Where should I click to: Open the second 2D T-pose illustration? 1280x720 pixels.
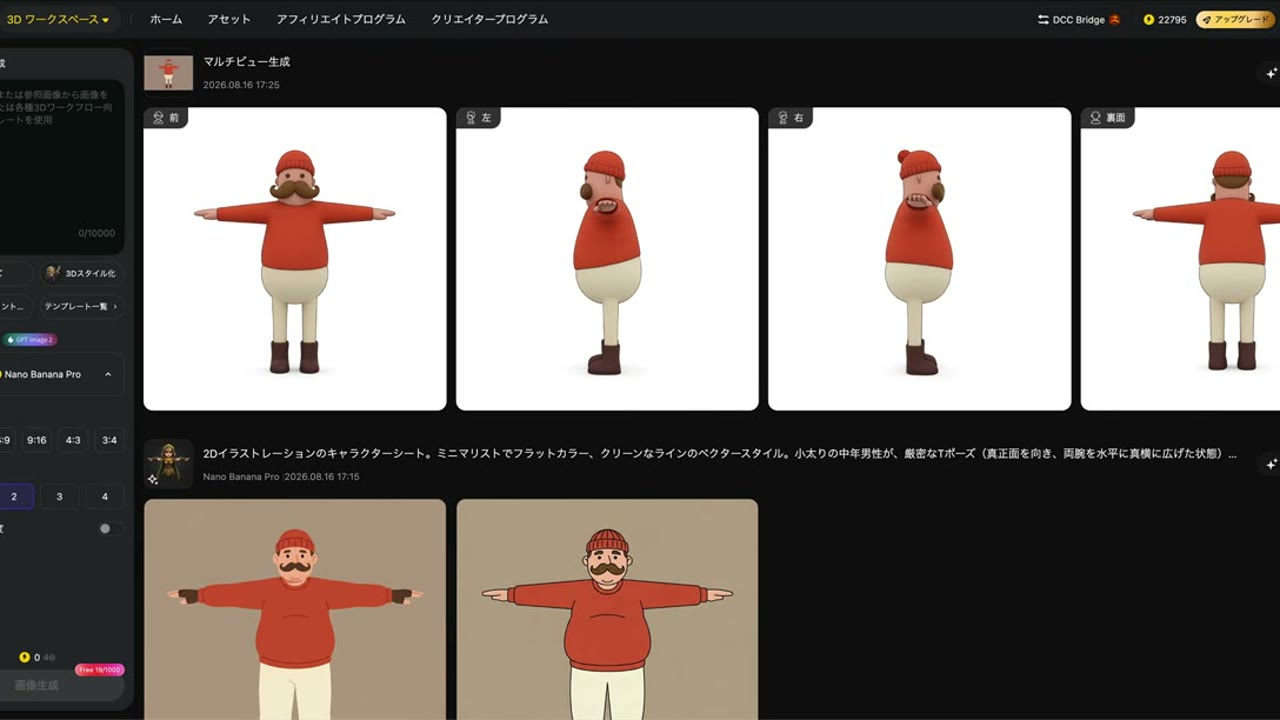(x=607, y=609)
